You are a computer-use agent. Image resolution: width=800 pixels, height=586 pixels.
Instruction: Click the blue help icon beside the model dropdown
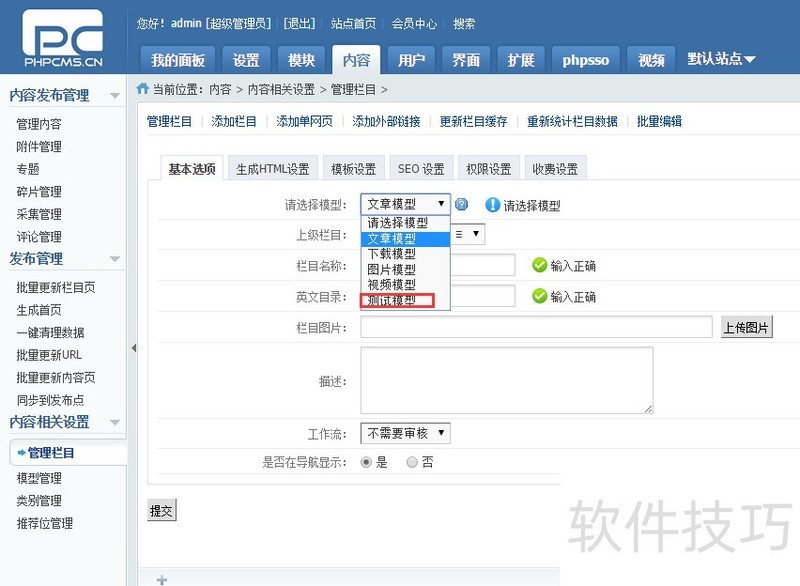461,205
